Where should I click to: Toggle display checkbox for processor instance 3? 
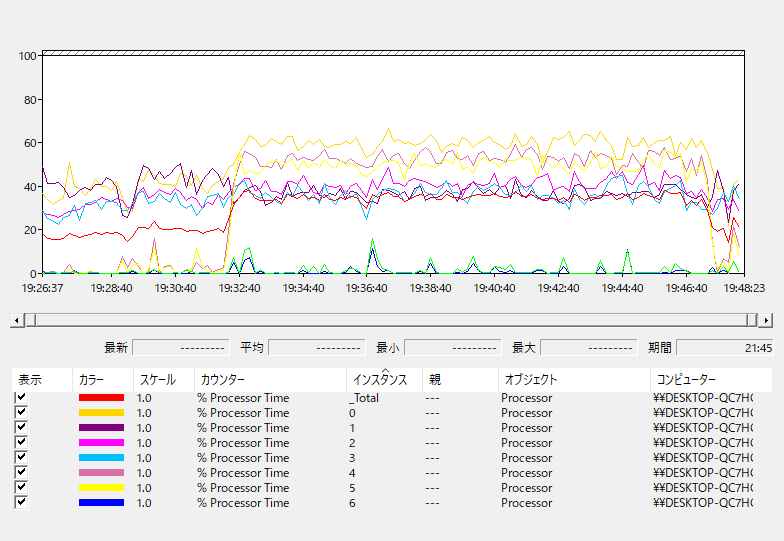pyautogui.click(x=21, y=458)
